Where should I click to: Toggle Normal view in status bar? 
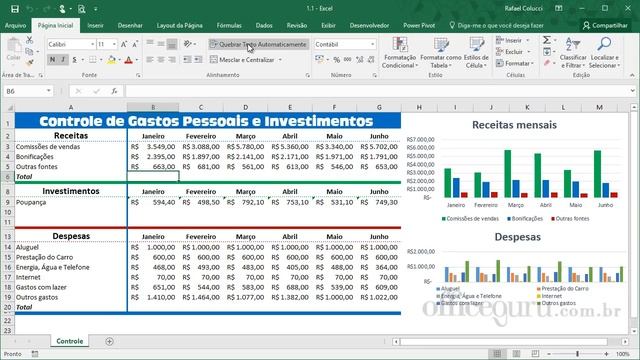[x=497, y=354]
